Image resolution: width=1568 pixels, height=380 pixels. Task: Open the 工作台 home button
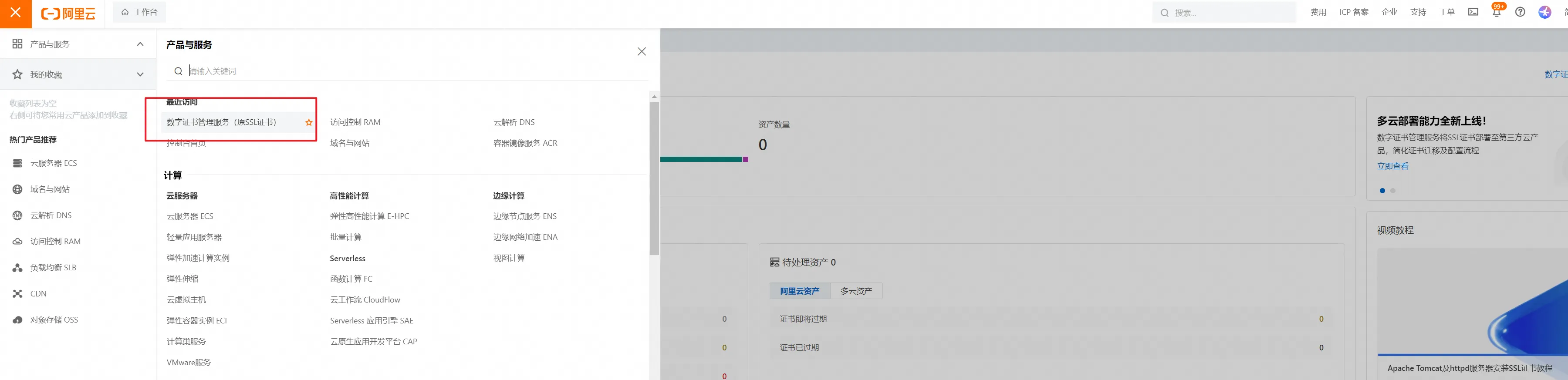pos(139,12)
